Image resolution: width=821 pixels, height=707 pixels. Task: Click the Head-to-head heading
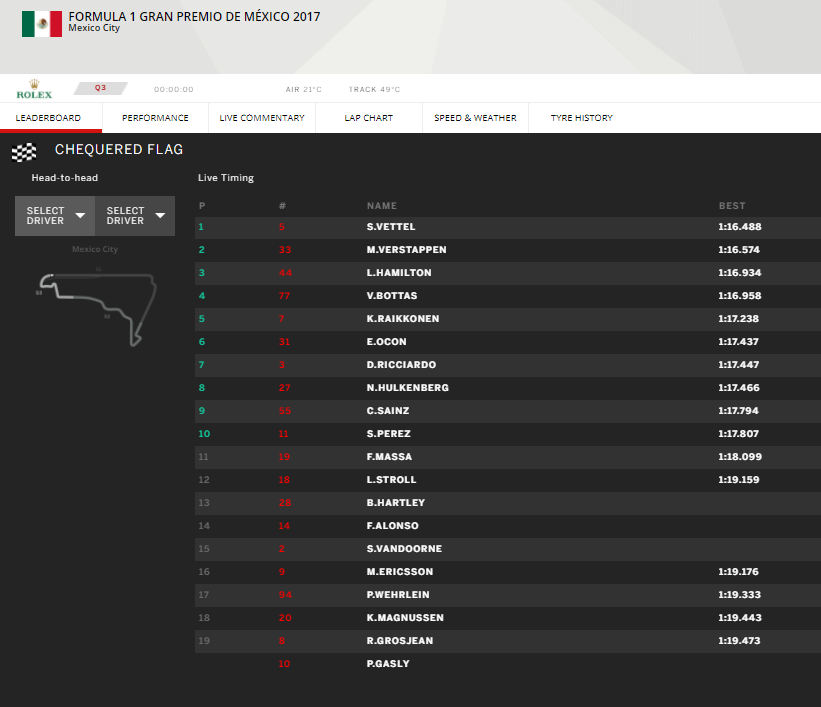point(65,178)
